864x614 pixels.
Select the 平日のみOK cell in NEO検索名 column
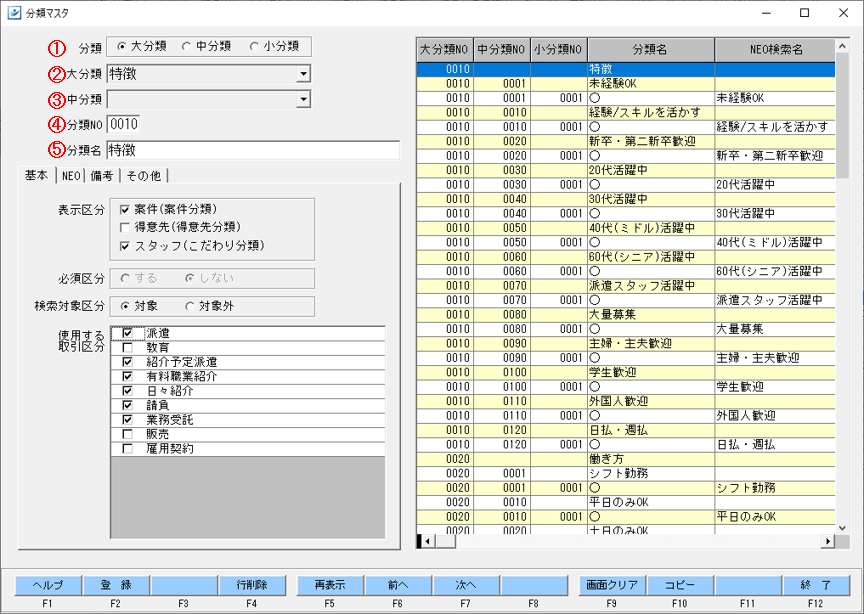click(x=775, y=517)
